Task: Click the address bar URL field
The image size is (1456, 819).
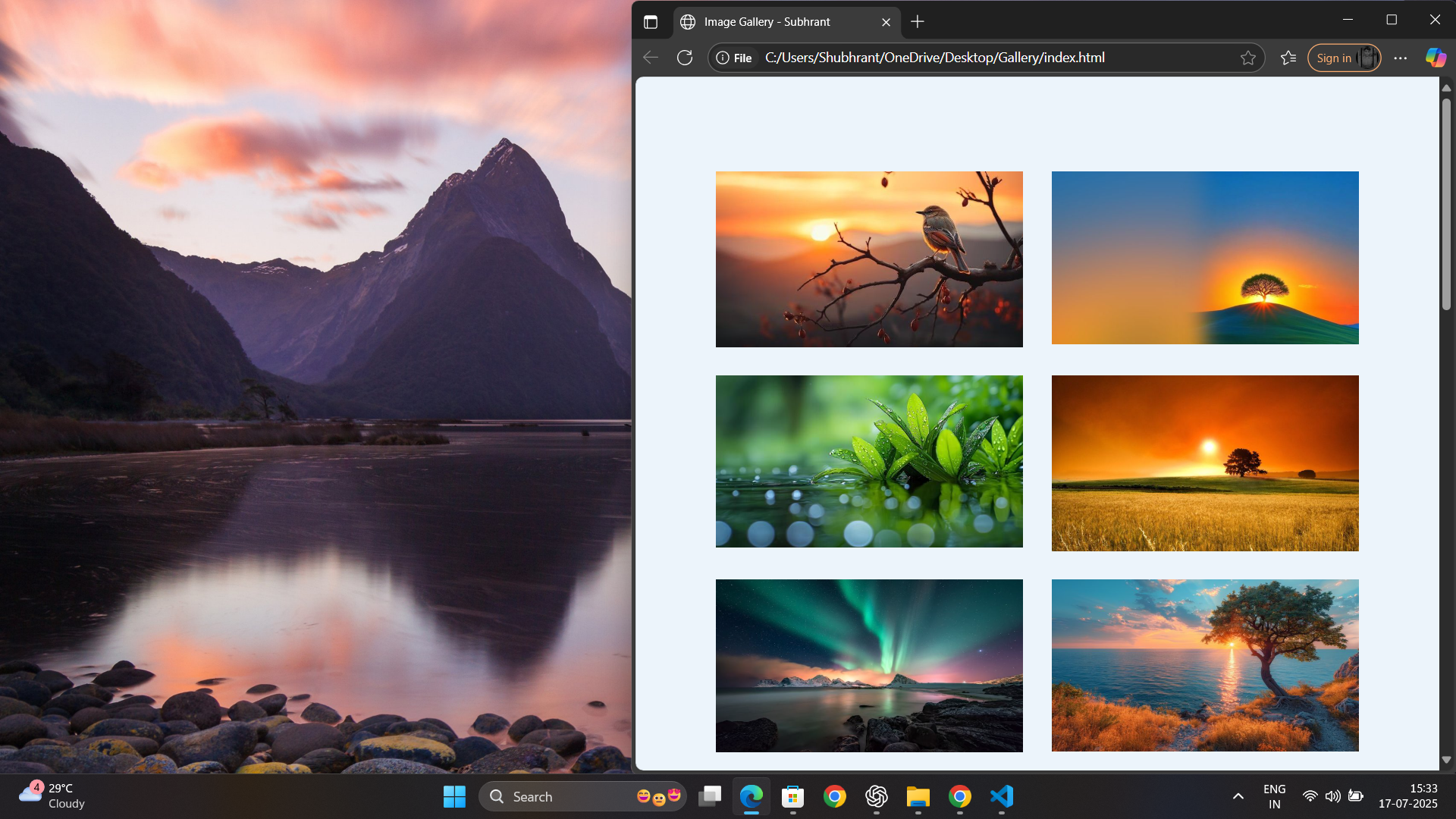Action: pos(986,58)
